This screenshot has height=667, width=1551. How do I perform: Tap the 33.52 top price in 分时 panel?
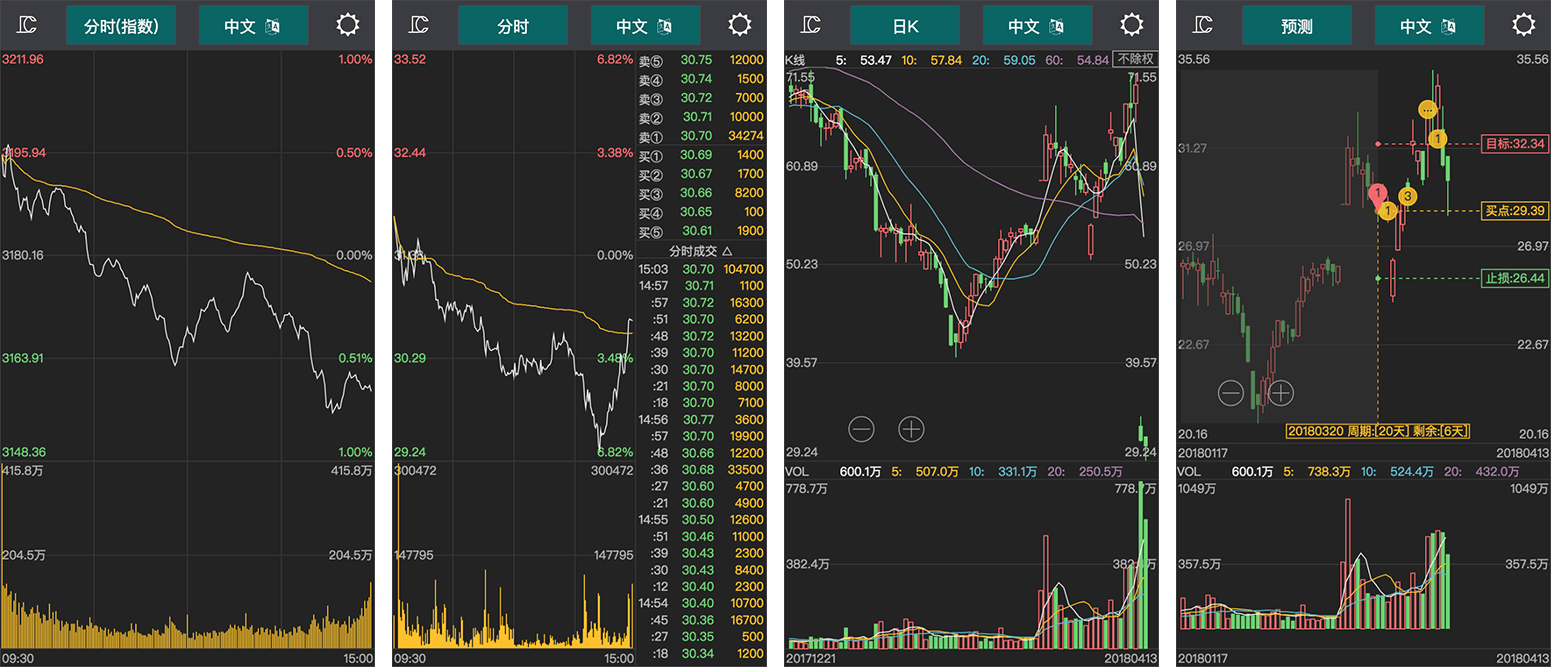pyautogui.click(x=410, y=59)
